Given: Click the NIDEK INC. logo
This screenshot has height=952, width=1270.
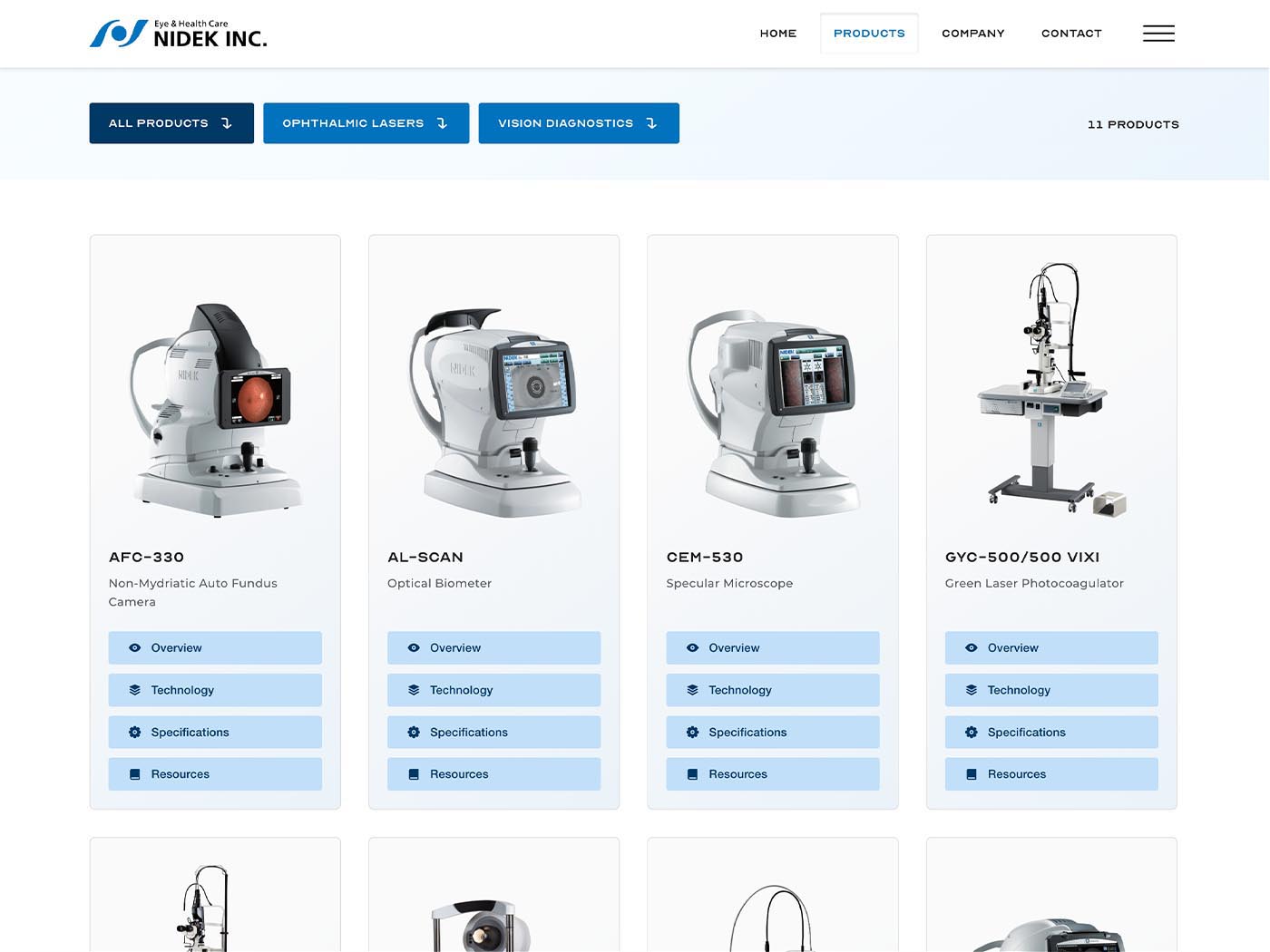Looking at the screenshot, I should 178,34.
